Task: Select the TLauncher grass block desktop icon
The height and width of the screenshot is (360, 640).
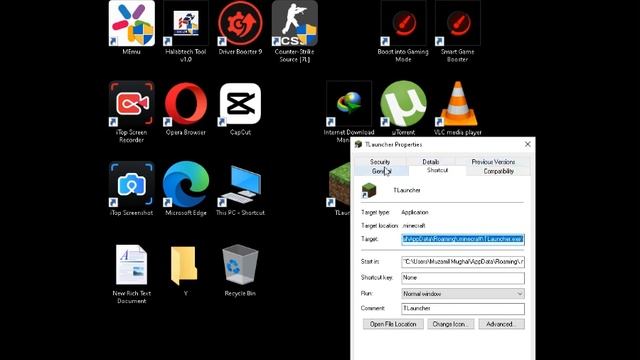Action: click(x=338, y=184)
